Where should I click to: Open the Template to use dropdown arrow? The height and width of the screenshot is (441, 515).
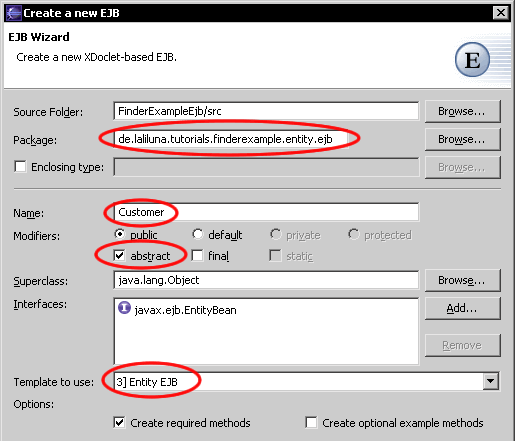click(x=491, y=381)
